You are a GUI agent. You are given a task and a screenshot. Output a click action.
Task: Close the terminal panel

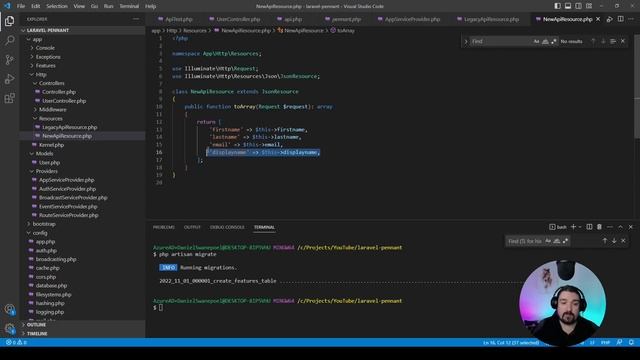click(631, 227)
